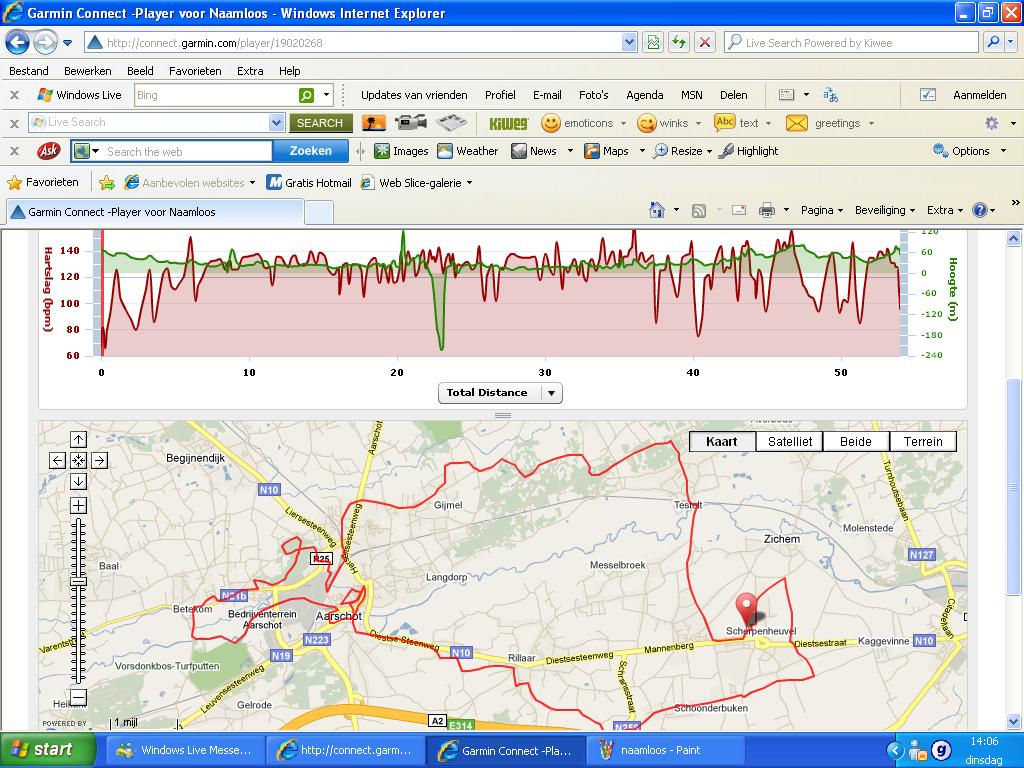The image size is (1024, 768).
Task: Open the Help menu
Action: (289, 71)
